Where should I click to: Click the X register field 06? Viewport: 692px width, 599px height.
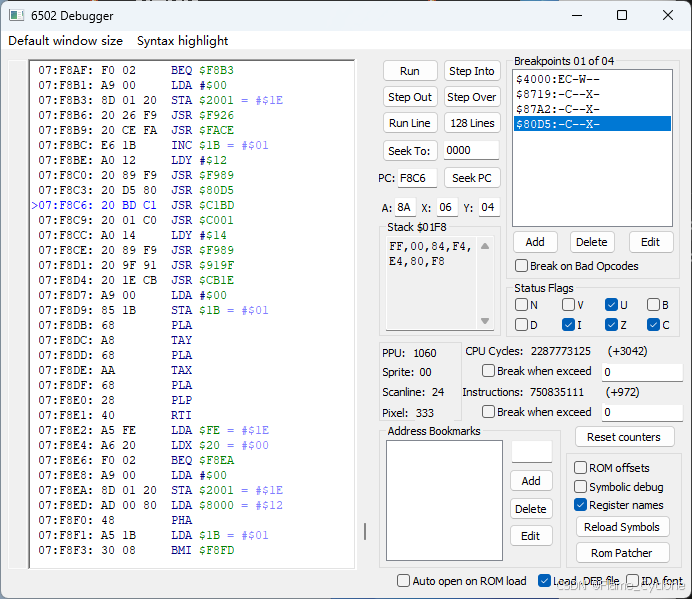tap(446, 207)
